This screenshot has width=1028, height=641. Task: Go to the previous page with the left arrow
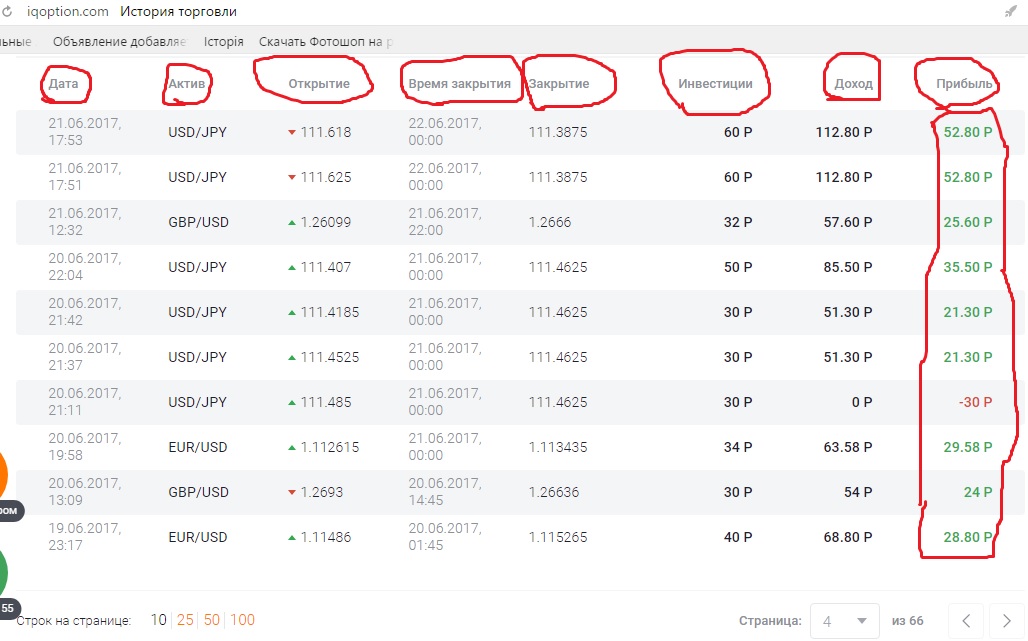[966, 620]
